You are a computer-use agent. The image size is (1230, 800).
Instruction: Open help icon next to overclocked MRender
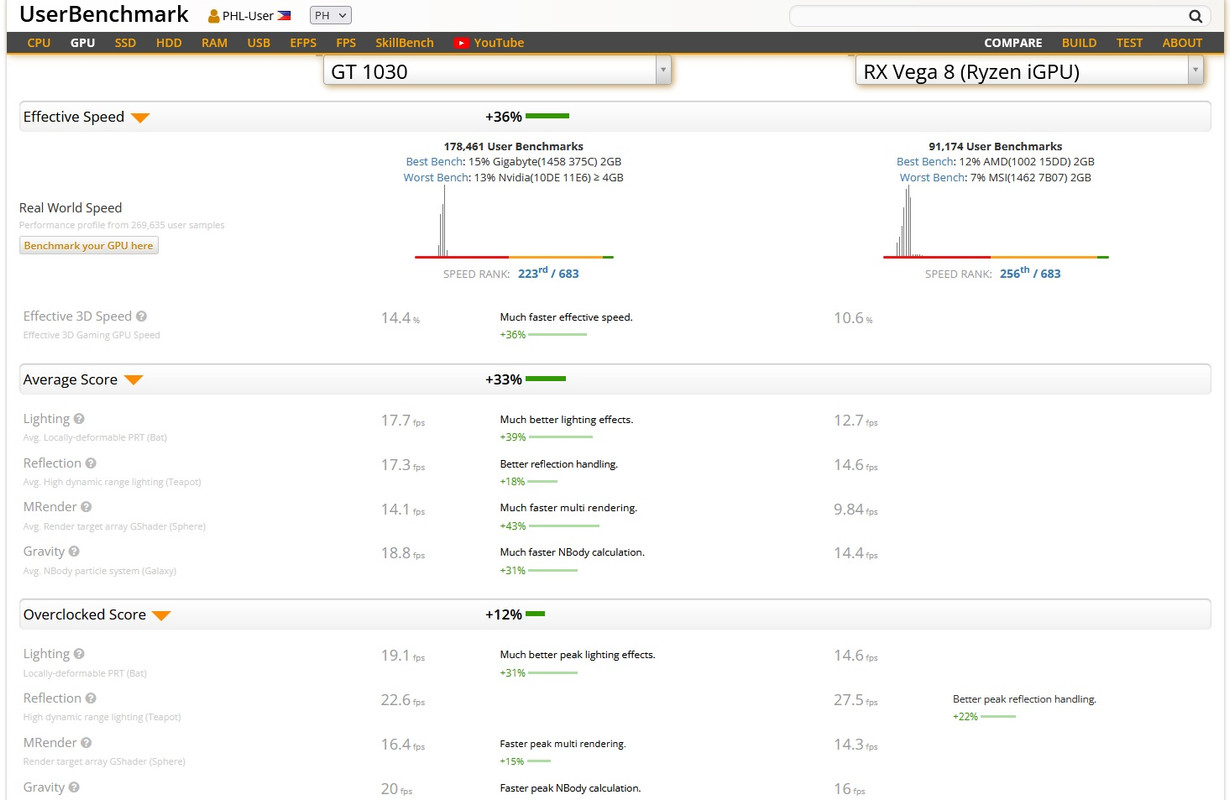(x=86, y=743)
